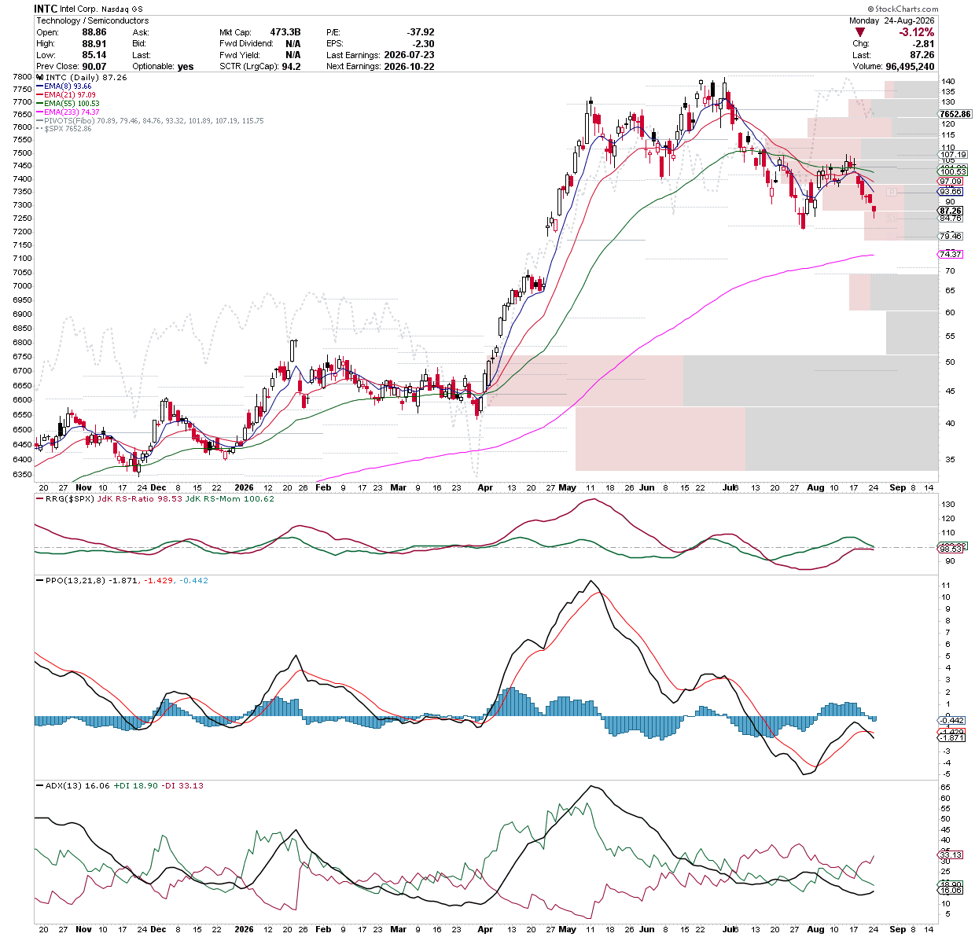Click the $SPX 7652.86 legend entry
Screen dimensions: 975x937
[x=64, y=129]
